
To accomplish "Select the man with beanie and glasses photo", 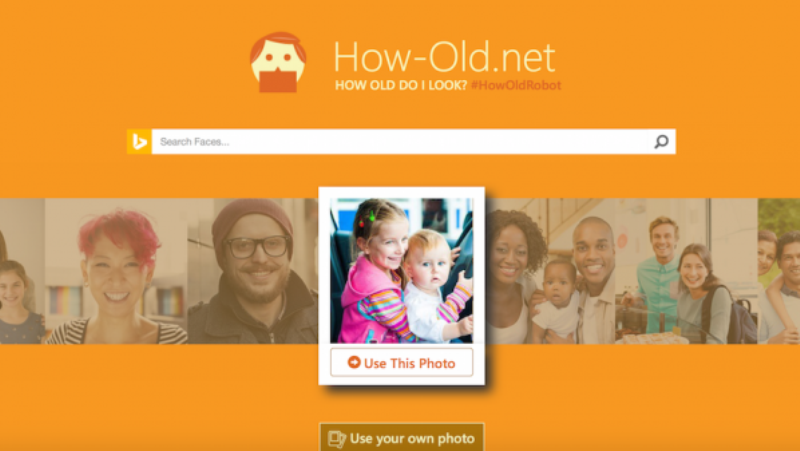I will tap(253, 271).
